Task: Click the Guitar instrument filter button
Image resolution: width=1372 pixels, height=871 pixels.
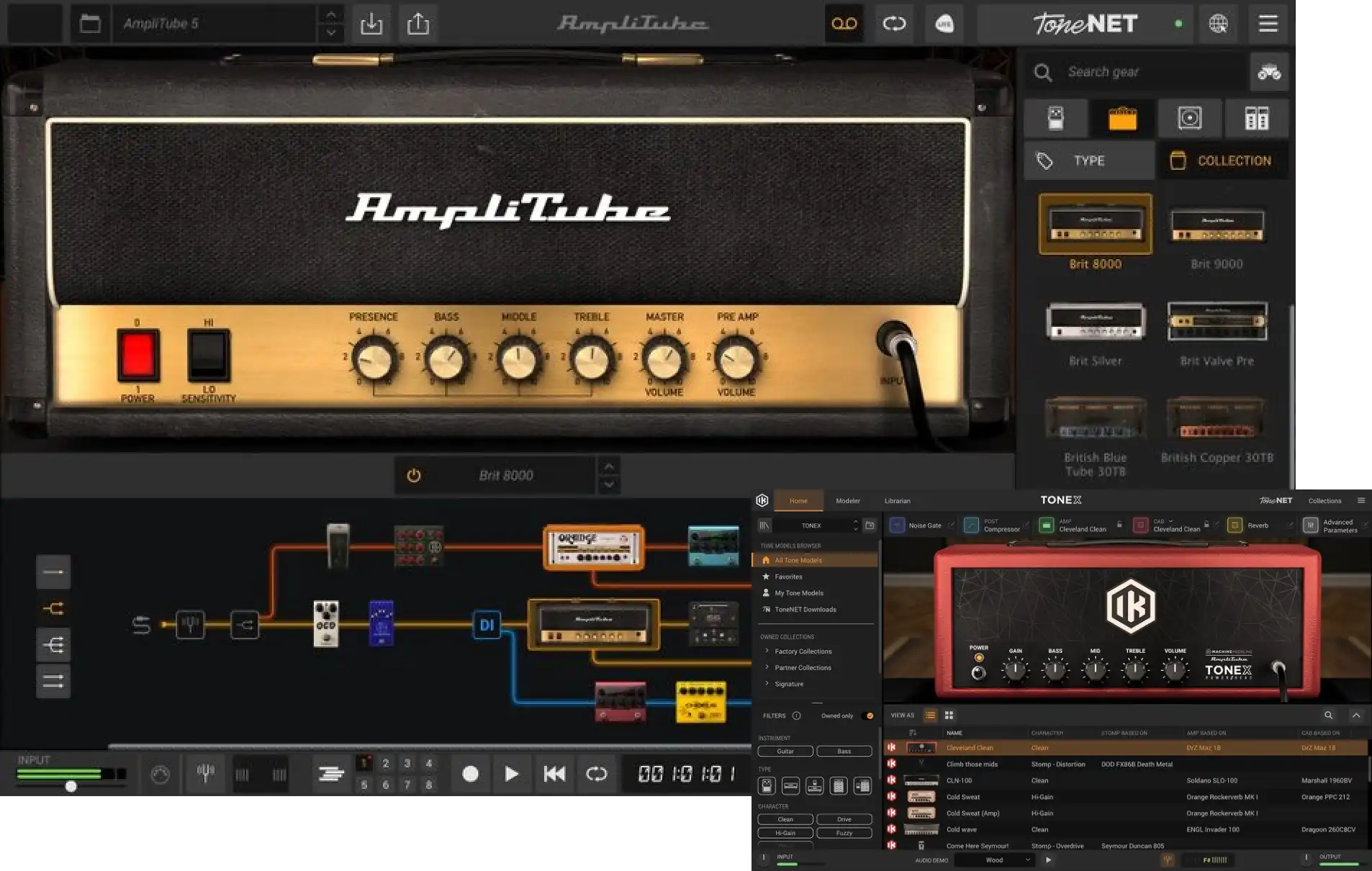Action: (x=785, y=752)
